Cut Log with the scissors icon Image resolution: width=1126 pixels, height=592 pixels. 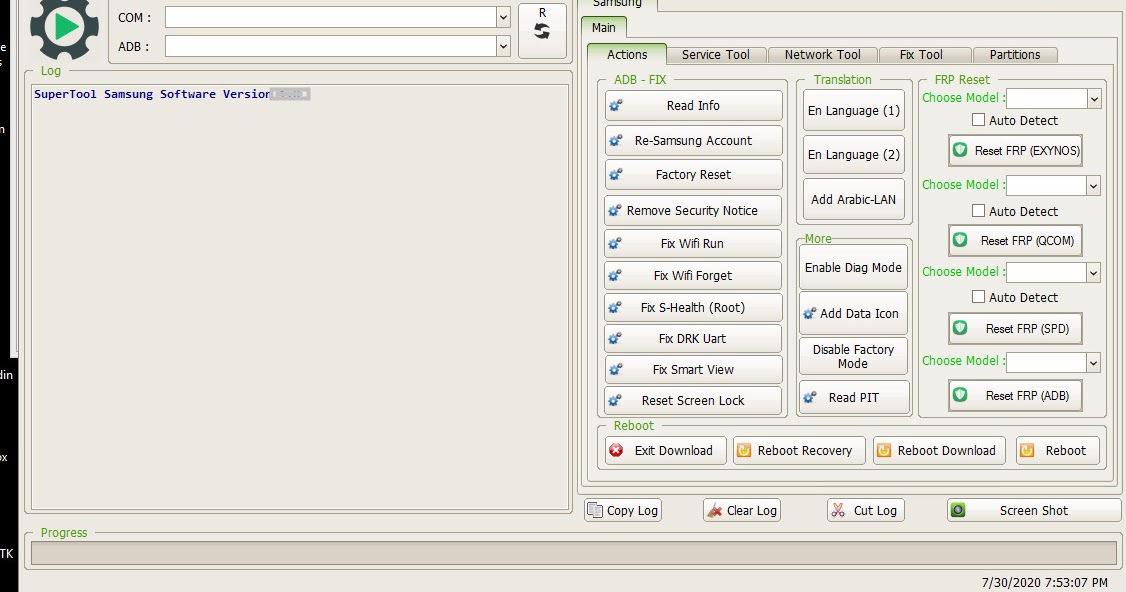pos(865,510)
